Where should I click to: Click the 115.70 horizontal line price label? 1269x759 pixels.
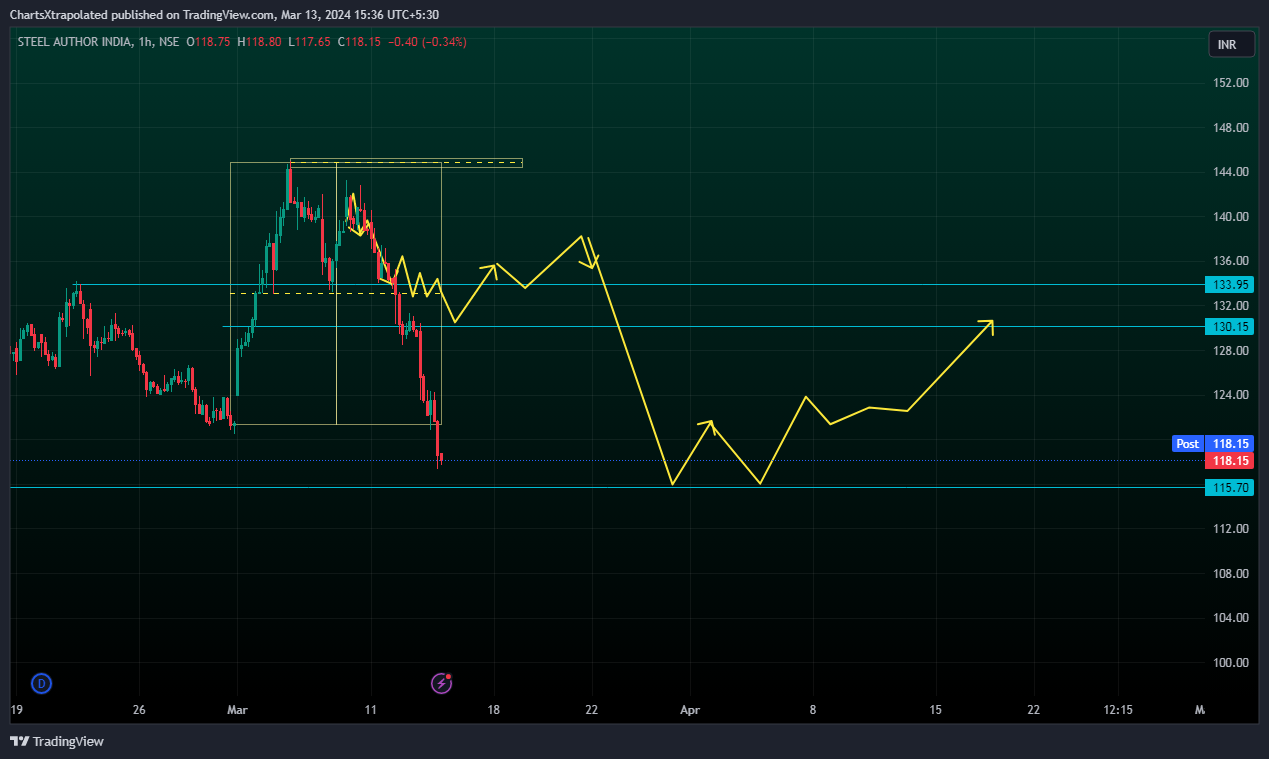pyautogui.click(x=1229, y=488)
